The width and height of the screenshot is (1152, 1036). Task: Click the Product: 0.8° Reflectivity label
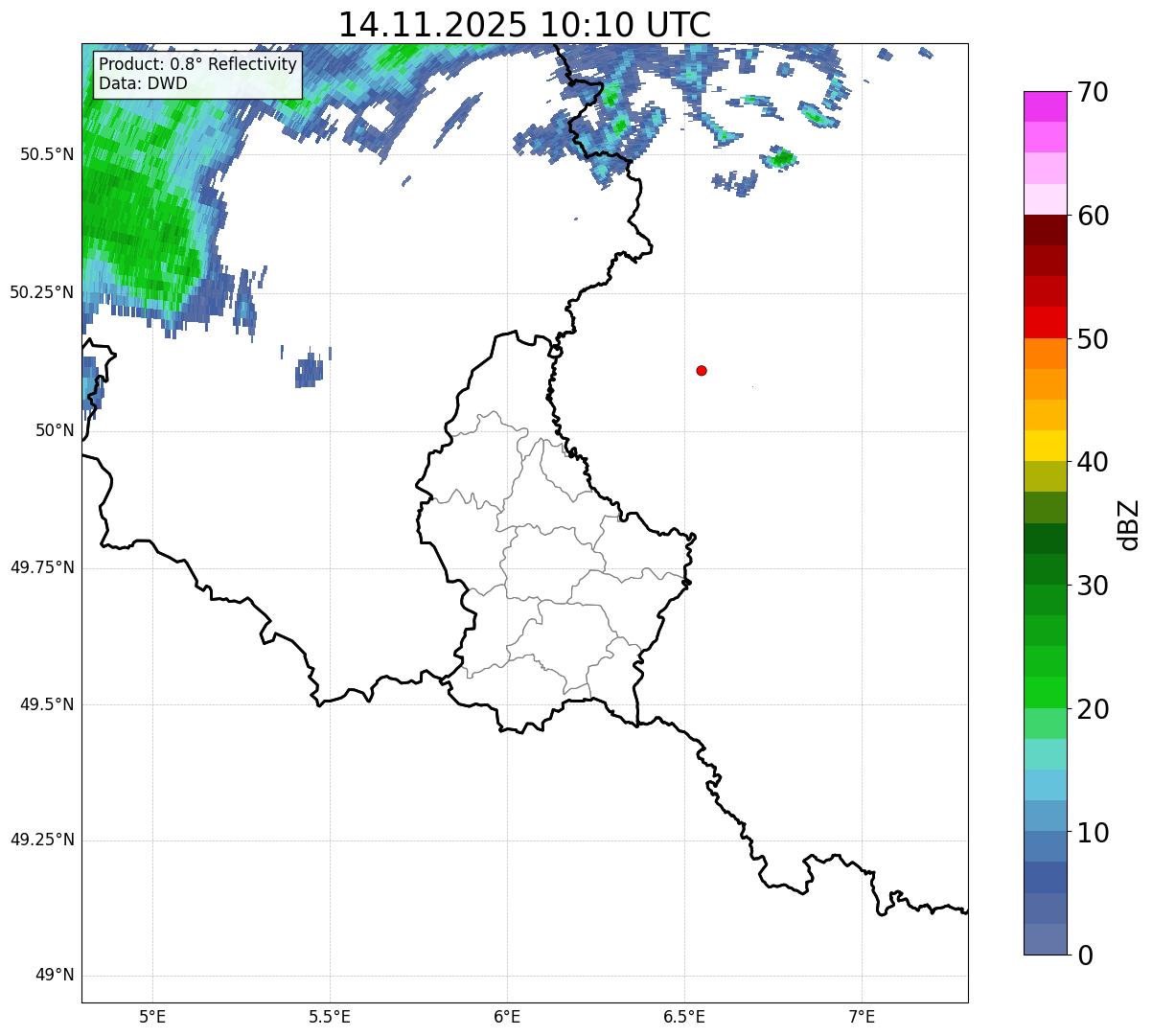point(198,64)
